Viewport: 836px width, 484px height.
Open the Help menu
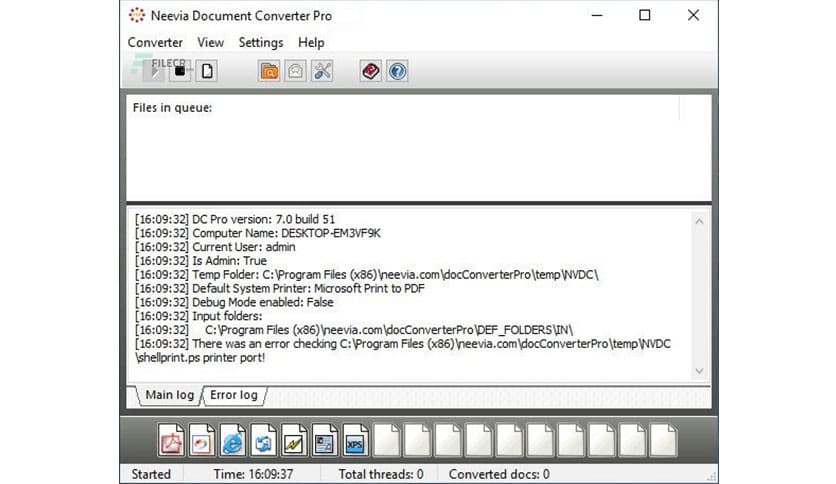coord(311,43)
